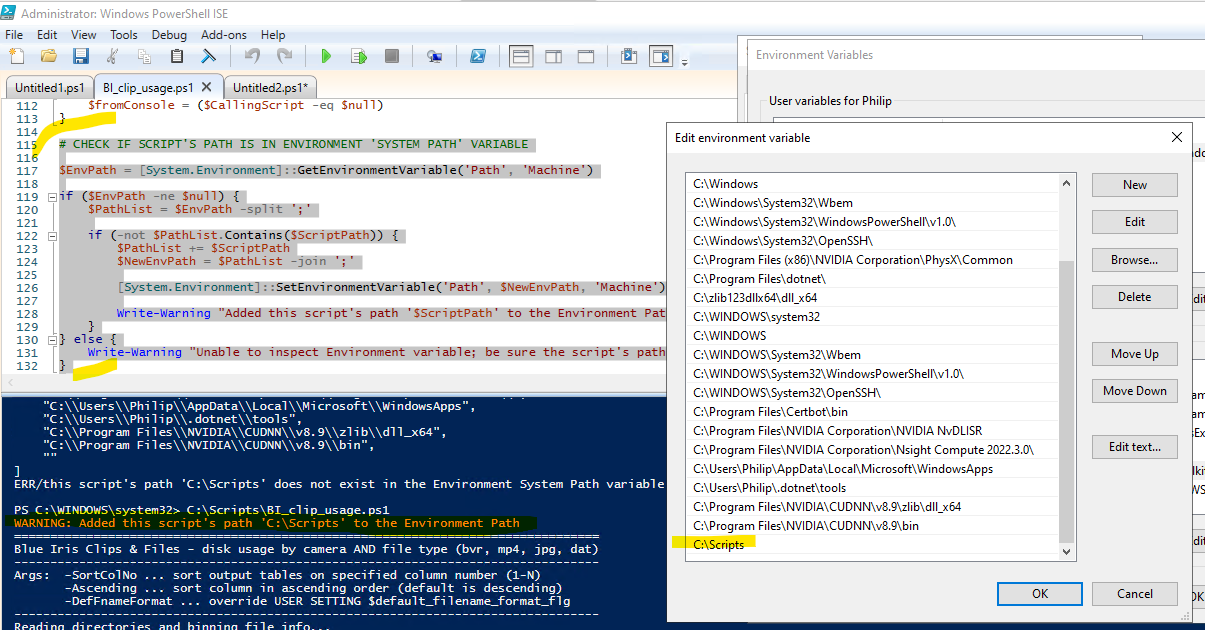Stop script execution with the square icon
This screenshot has height=630, width=1205.
pyautogui.click(x=392, y=56)
